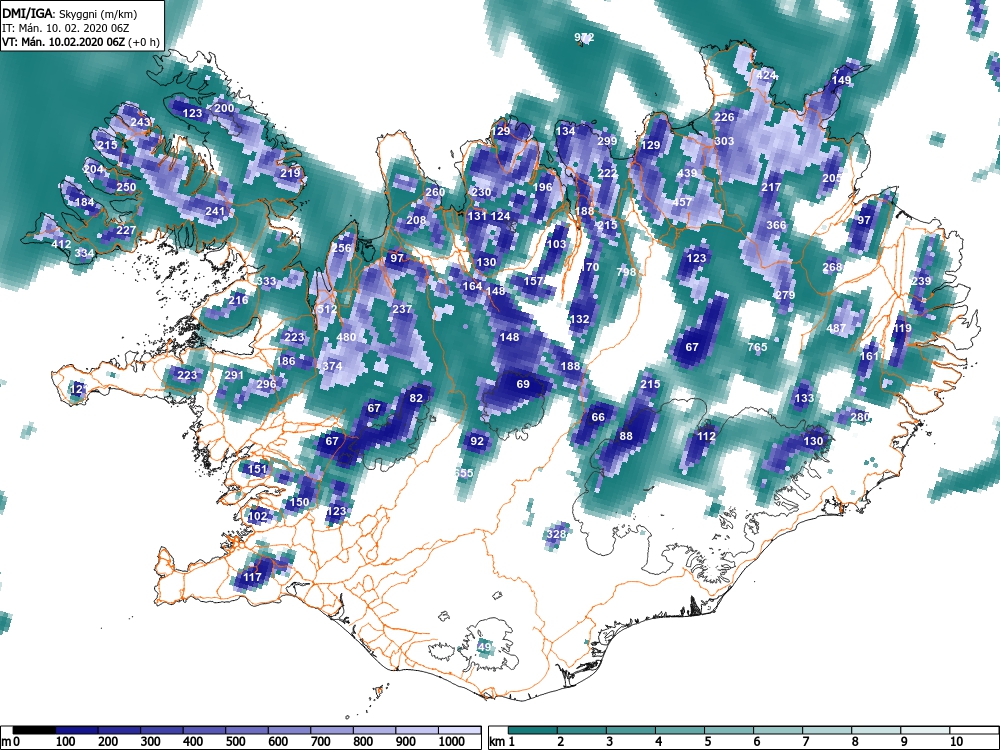Viewport: 1000px width, 750px height.
Task: Click the black 0 m swatch in the legend
Action: 34,730
